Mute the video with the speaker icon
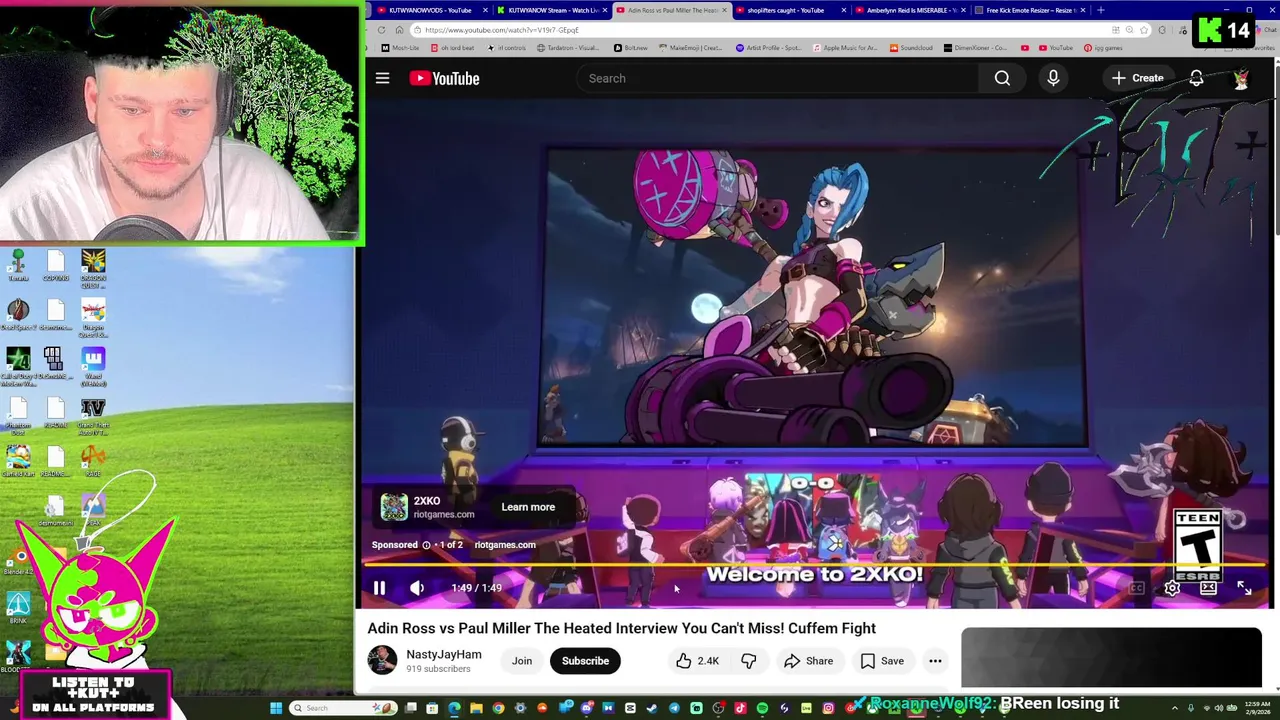 417,588
